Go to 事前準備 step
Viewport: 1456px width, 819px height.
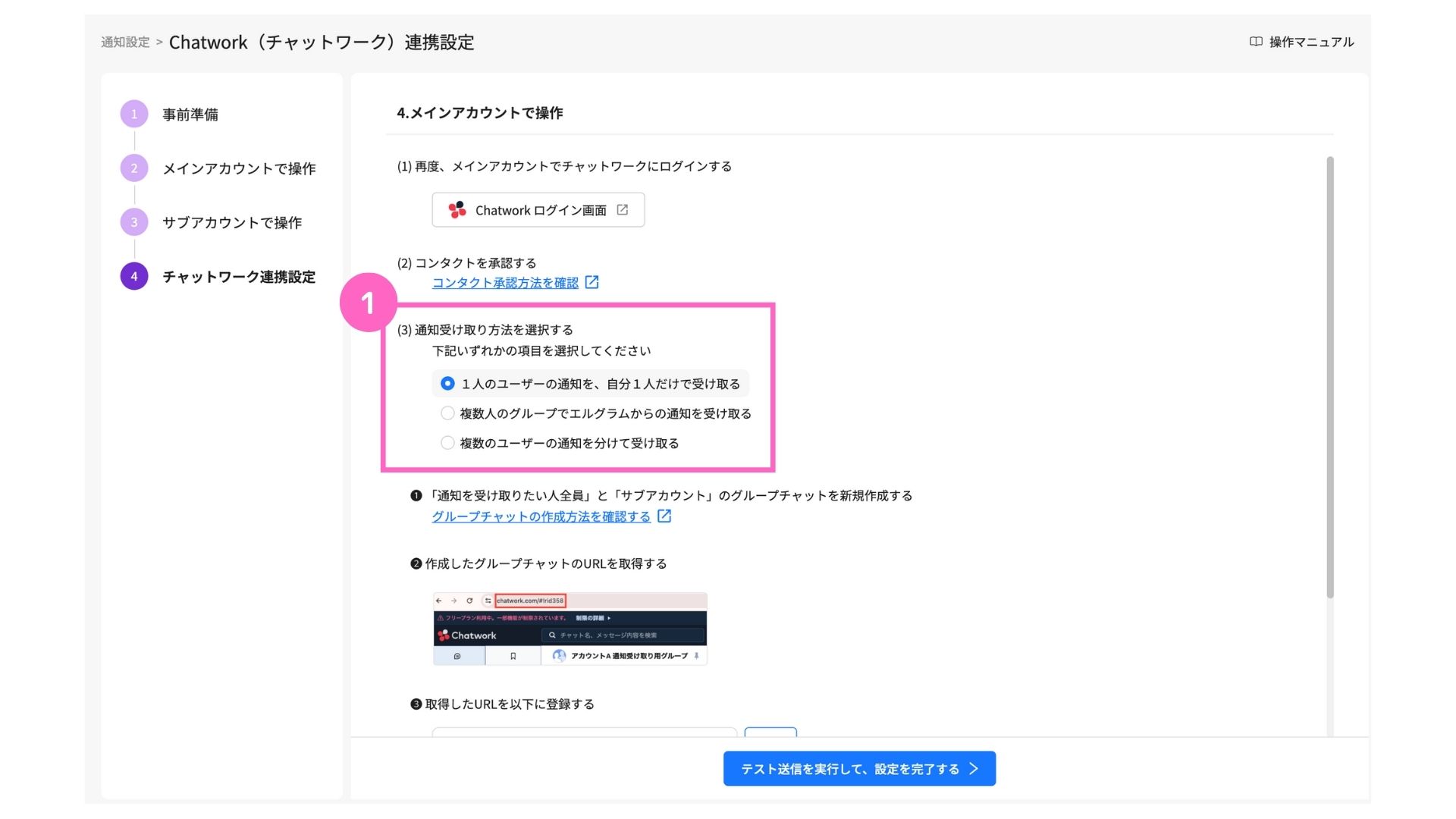point(190,115)
